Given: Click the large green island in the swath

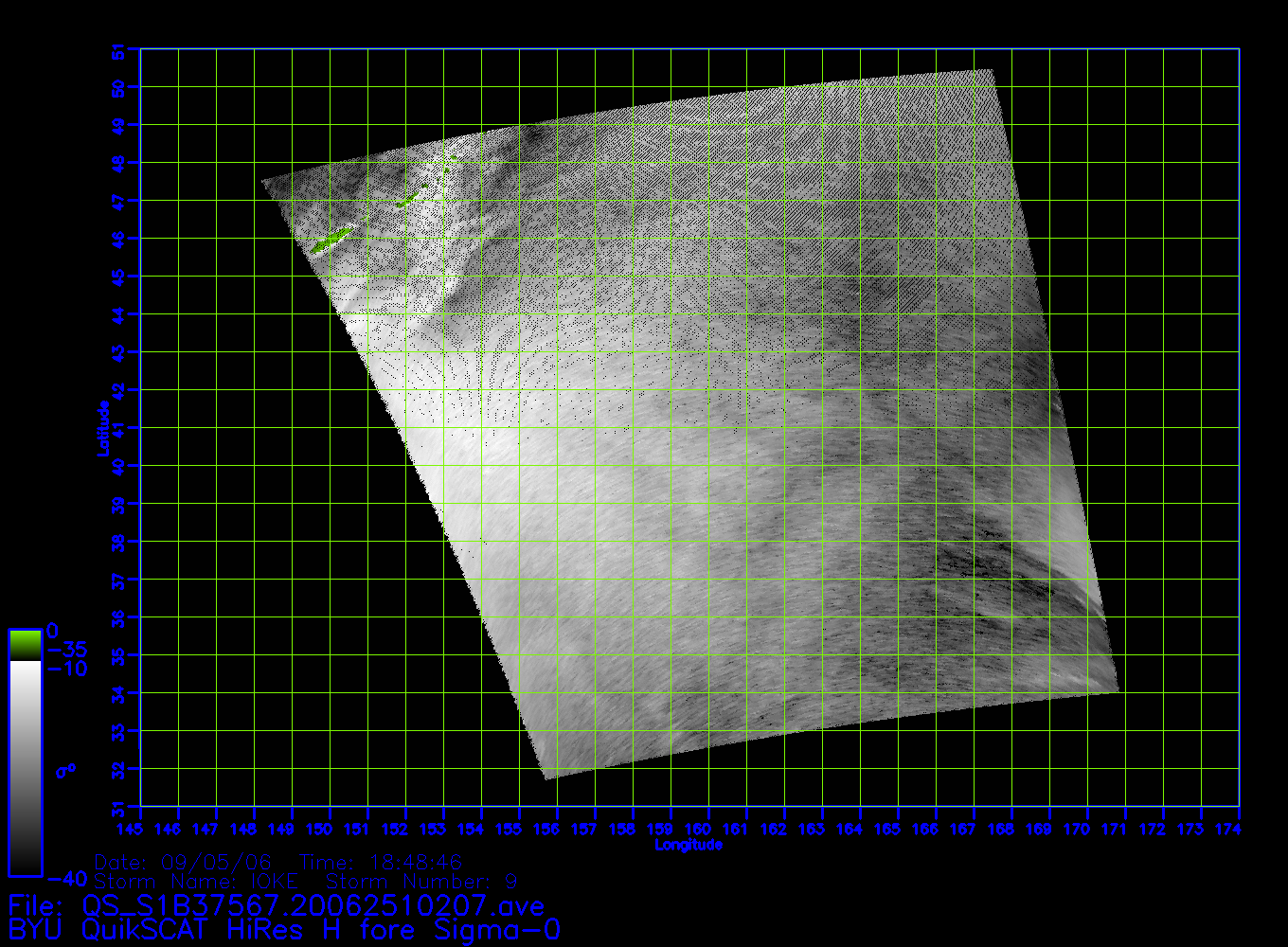Looking at the screenshot, I should point(331,239).
